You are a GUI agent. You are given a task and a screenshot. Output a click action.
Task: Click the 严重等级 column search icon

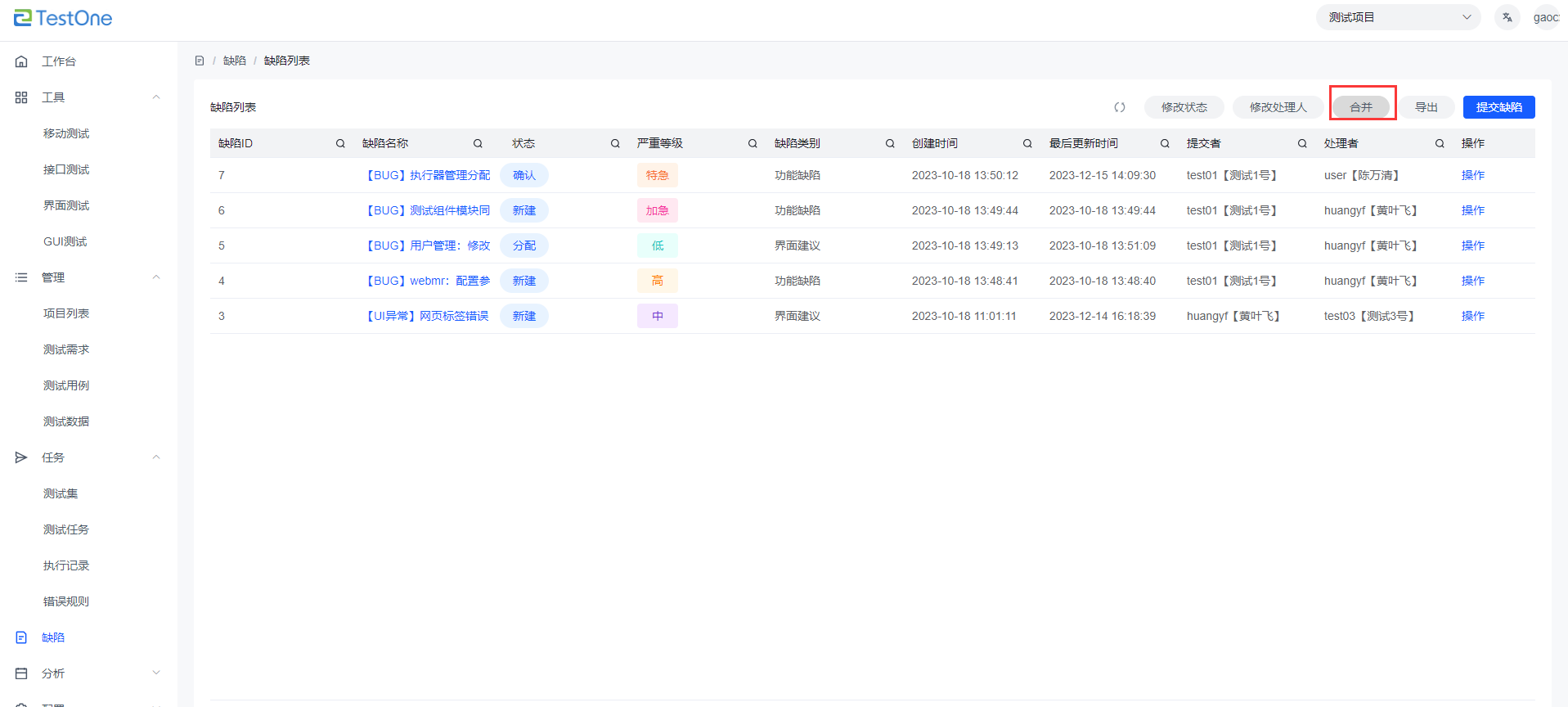(753, 143)
